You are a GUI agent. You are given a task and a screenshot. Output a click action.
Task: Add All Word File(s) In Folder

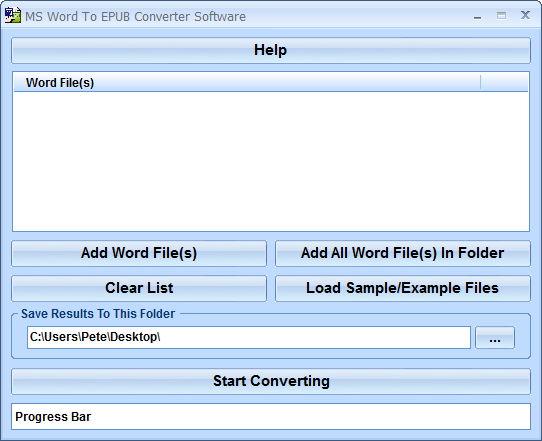[x=403, y=253]
